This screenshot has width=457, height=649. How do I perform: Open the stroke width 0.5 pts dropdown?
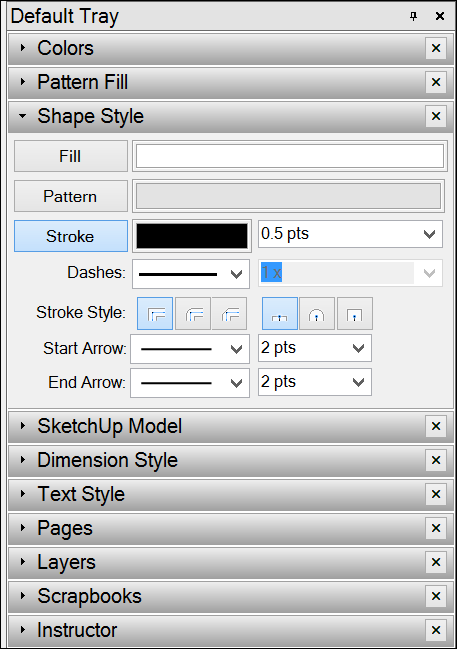[350, 234]
